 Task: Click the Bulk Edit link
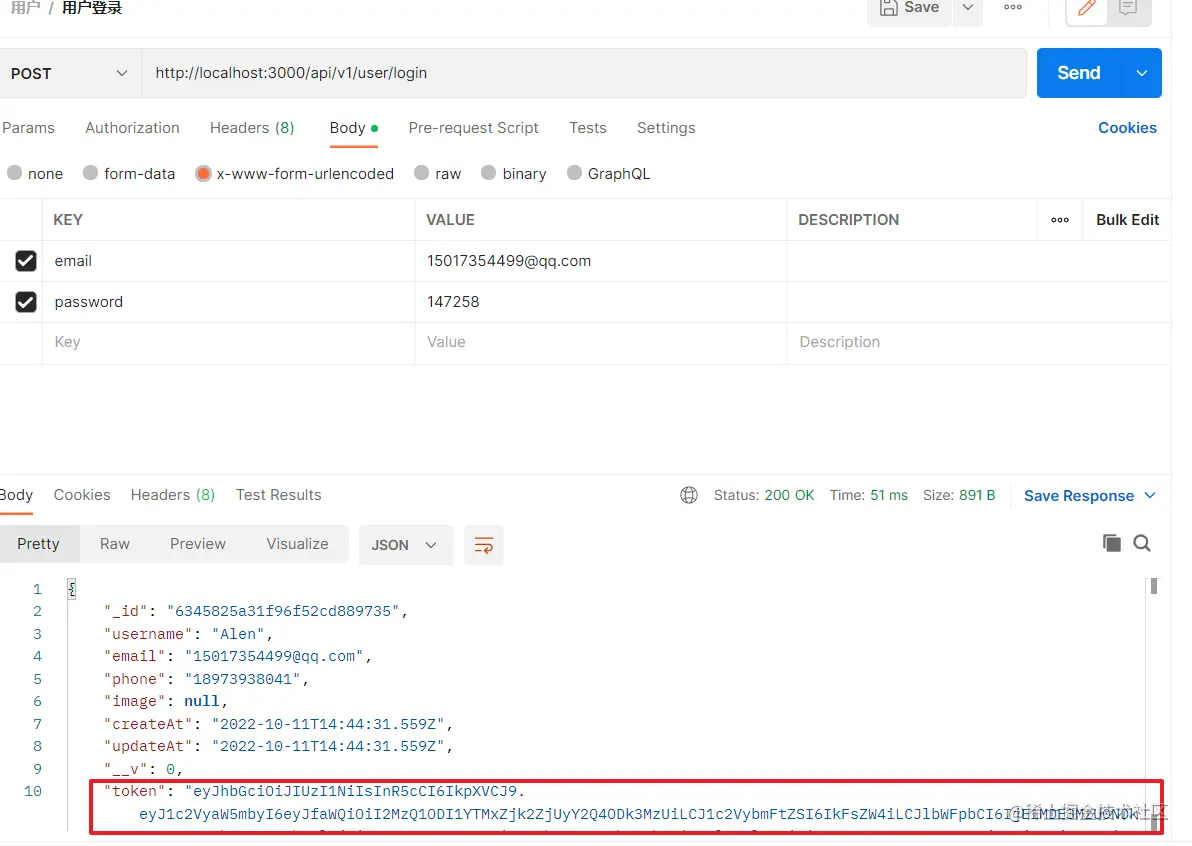pyautogui.click(x=1127, y=220)
